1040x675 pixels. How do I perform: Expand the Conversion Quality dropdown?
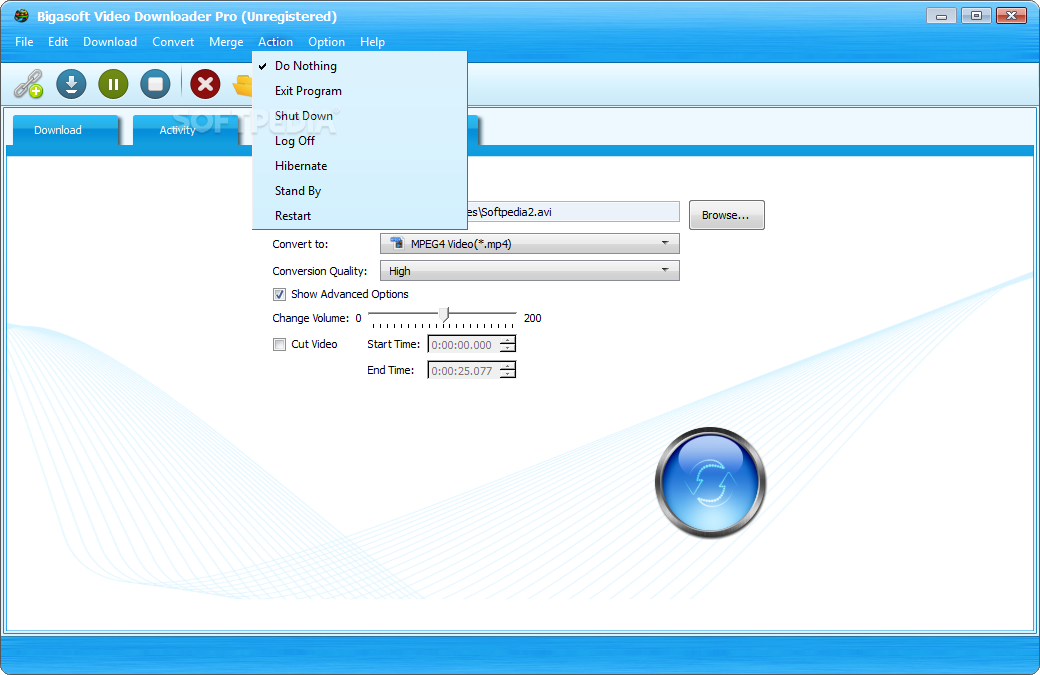pyautogui.click(x=529, y=271)
